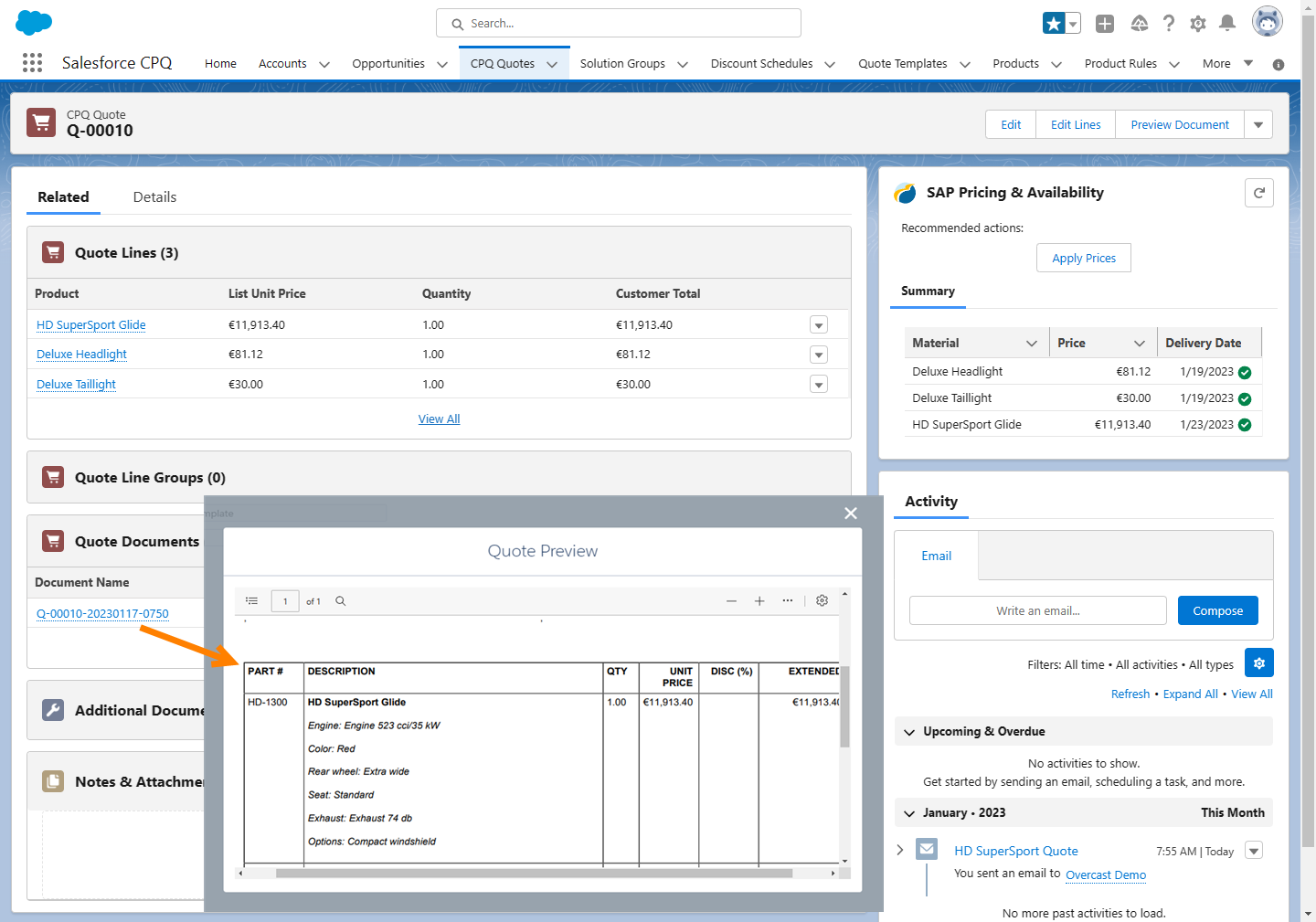Image resolution: width=1316 pixels, height=922 pixels.
Task: Open the Setup gear icon
Action: coord(1198,24)
